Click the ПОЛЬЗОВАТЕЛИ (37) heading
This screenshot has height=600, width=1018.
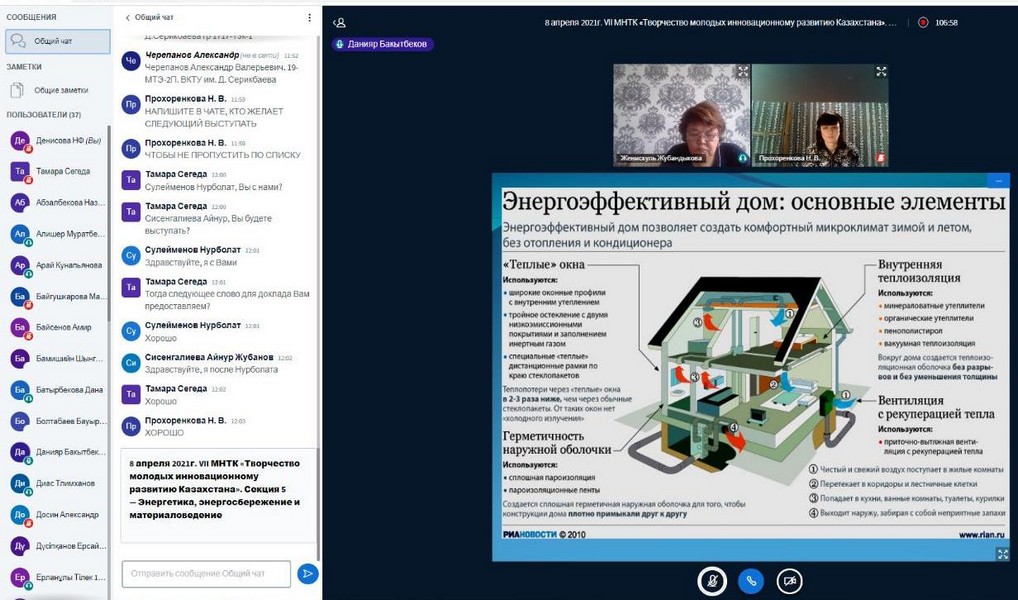pyautogui.click(x=43, y=115)
